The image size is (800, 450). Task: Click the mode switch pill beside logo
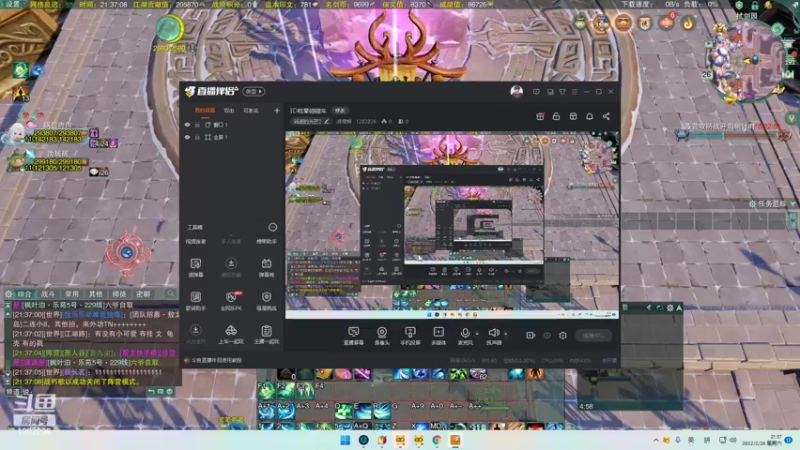254,91
